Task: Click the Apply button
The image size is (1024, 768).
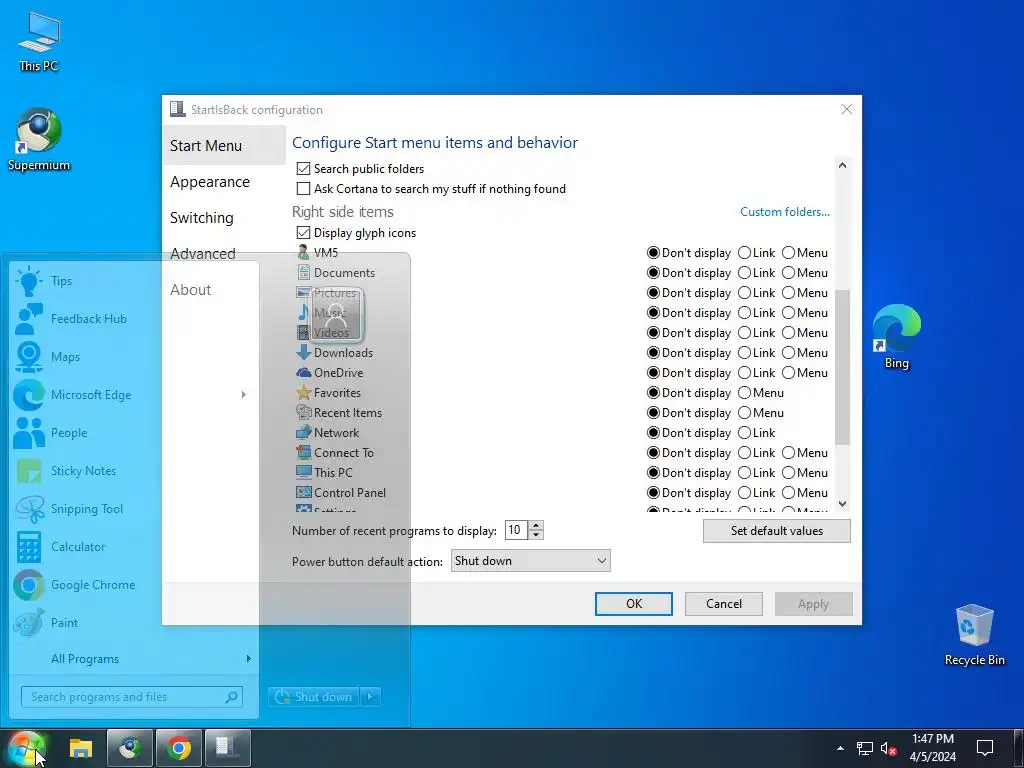Action: pyautogui.click(x=814, y=604)
